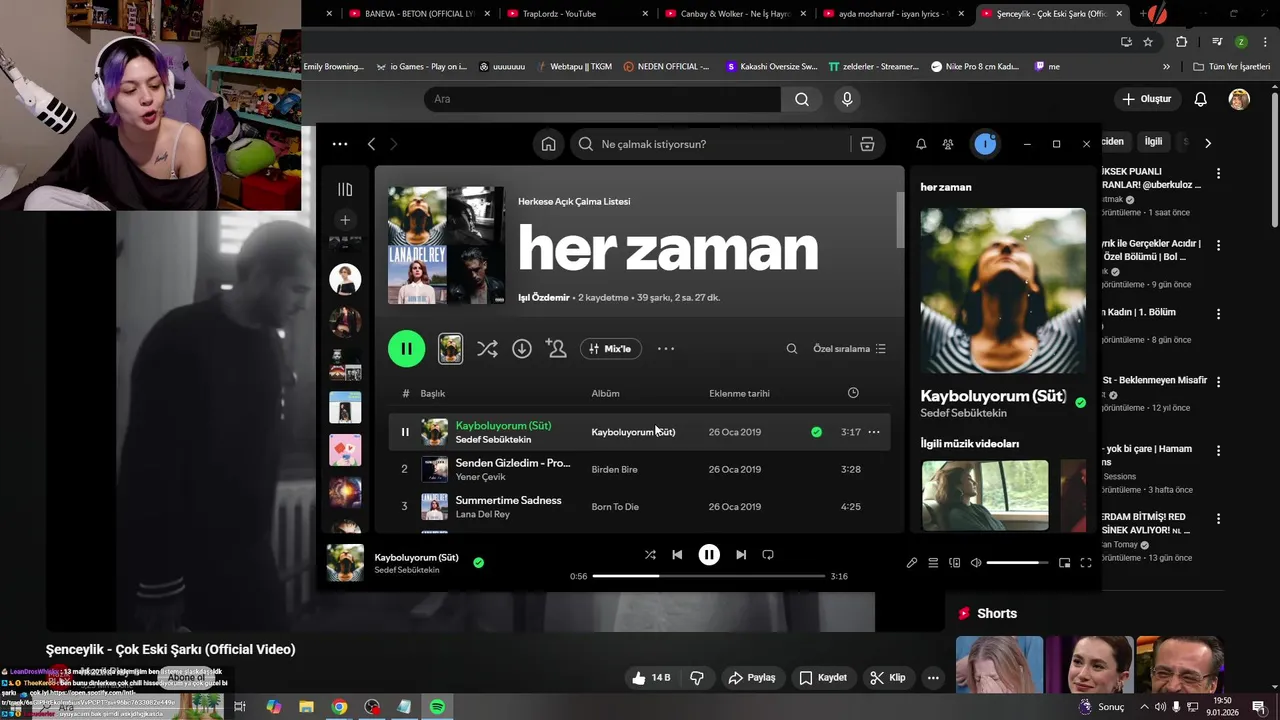Click YouTube search magnifier button
1280x720 pixels.
tap(802, 99)
